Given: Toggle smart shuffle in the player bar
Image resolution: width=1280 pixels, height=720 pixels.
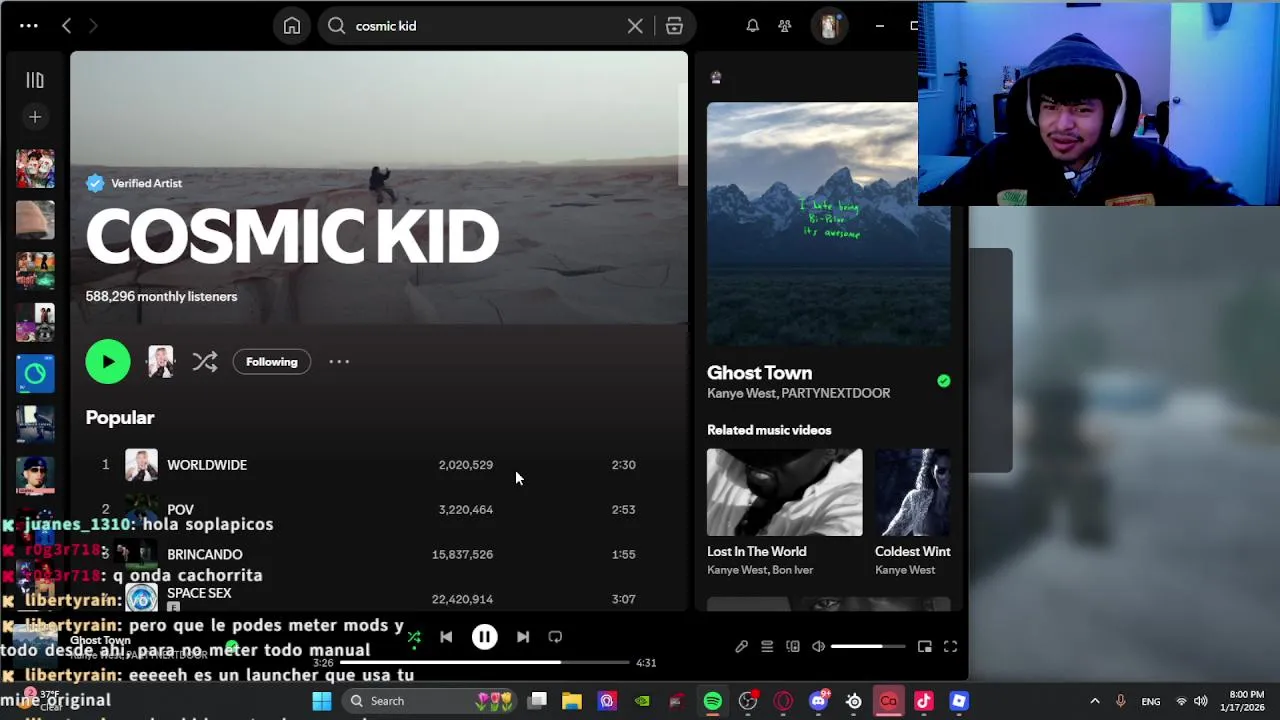Looking at the screenshot, I should click(x=414, y=637).
